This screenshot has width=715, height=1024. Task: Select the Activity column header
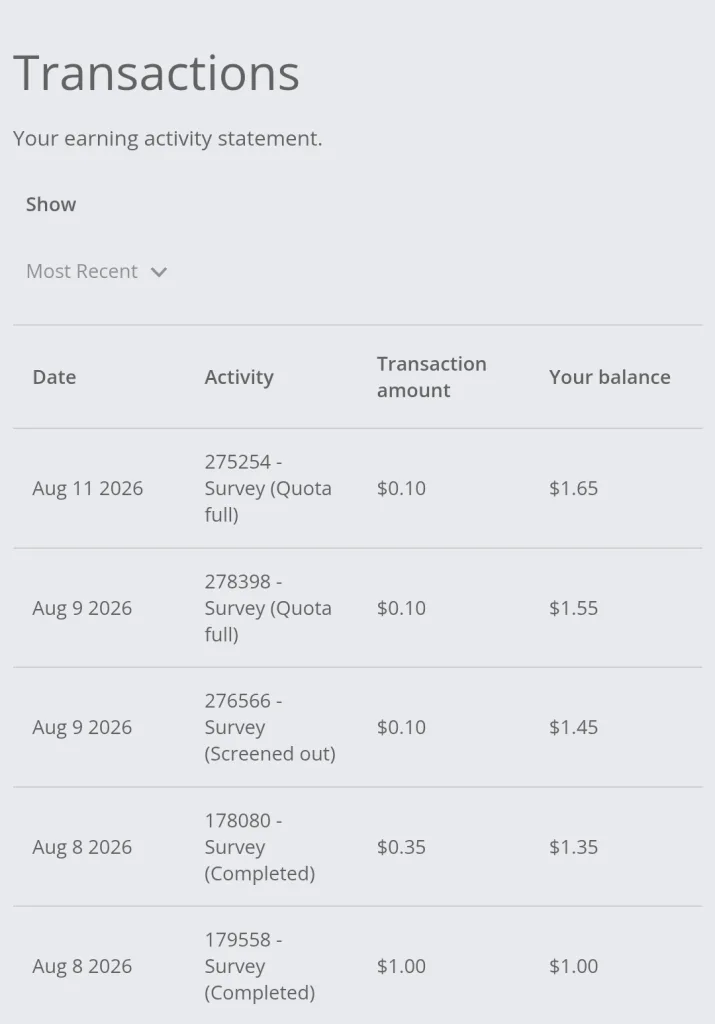pos(239,377)
